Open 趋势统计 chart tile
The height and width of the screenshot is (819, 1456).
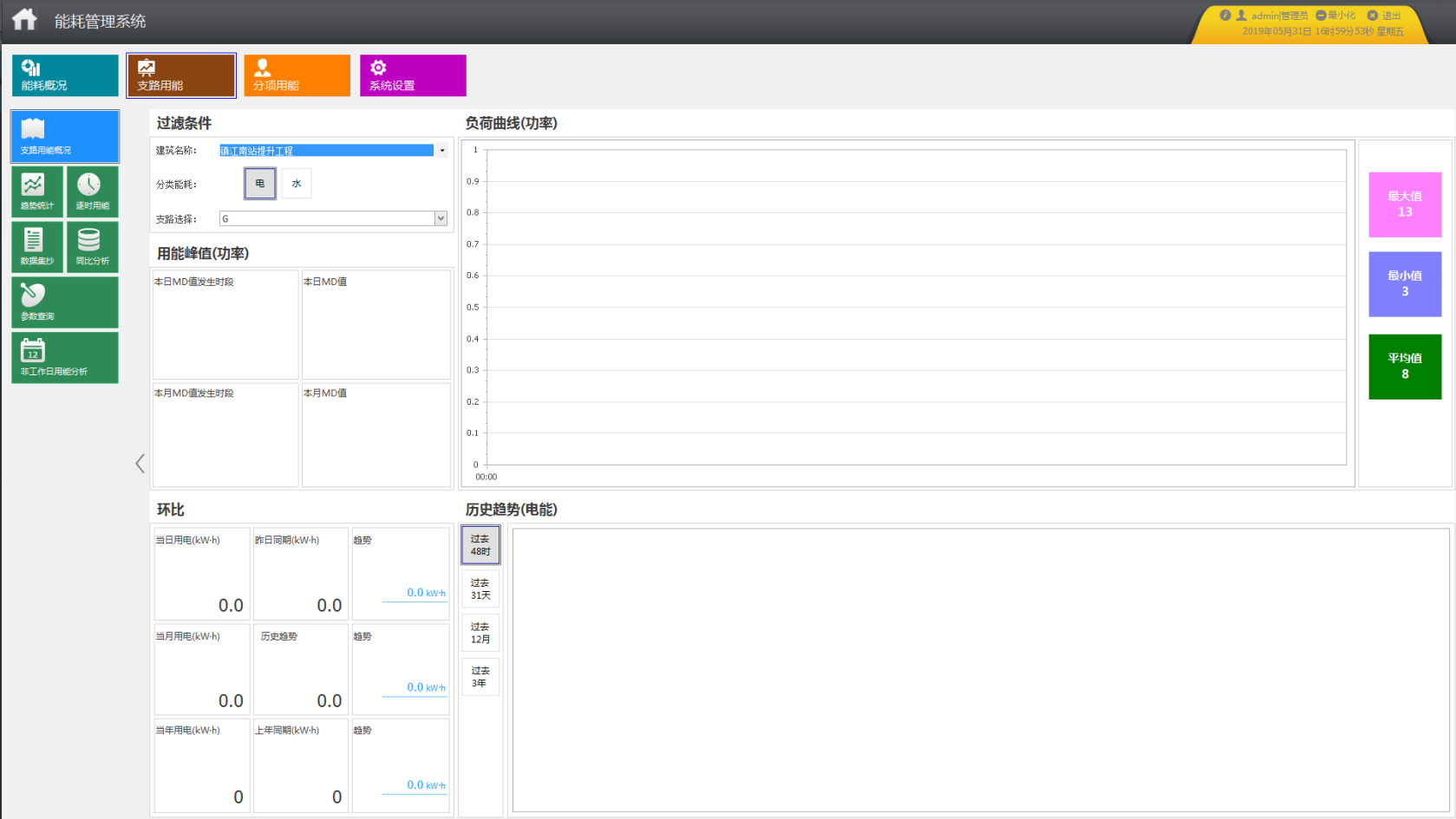pyautogui.click(x=37, y=192)
